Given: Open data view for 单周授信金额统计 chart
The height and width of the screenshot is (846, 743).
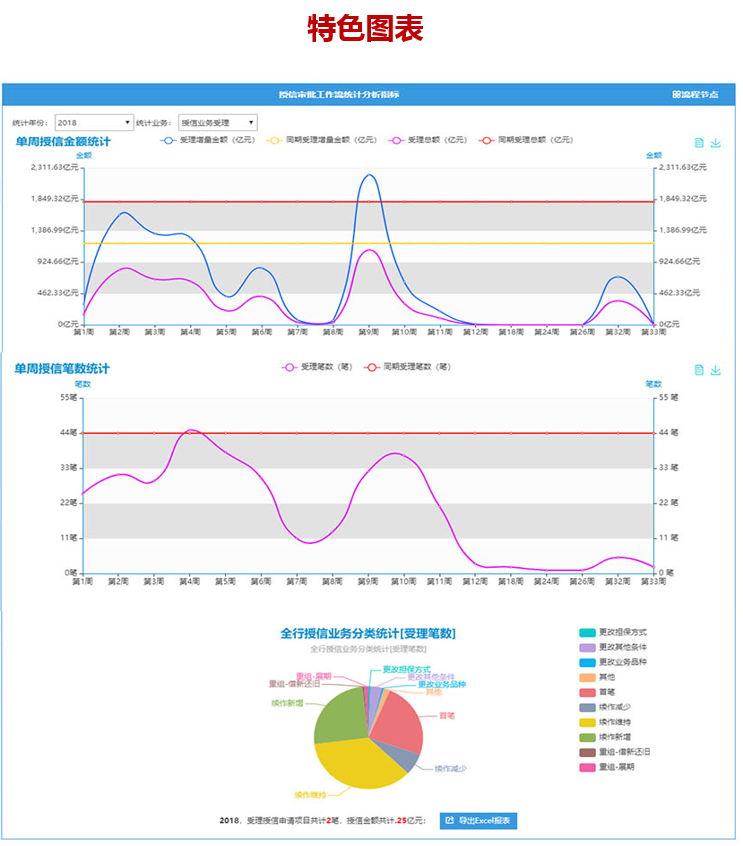Looking at the screenshot, I should pos(699,143).
